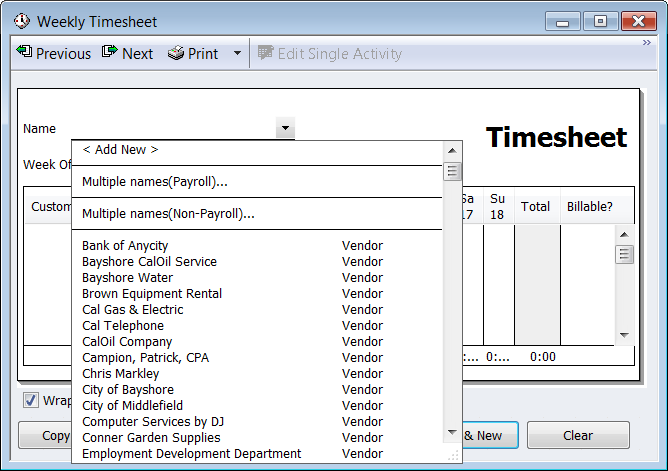Click the Weekly Timesheet clock icon
Viewport: 668px width, 471px height.
[21, 21]
